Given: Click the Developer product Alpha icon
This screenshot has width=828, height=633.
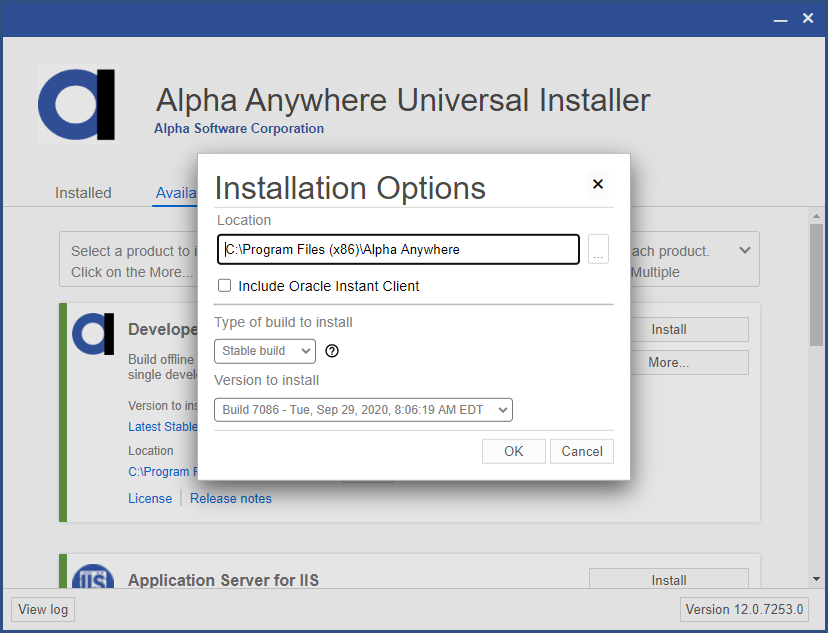Looking at the screenshot, I should pos(93,334).
